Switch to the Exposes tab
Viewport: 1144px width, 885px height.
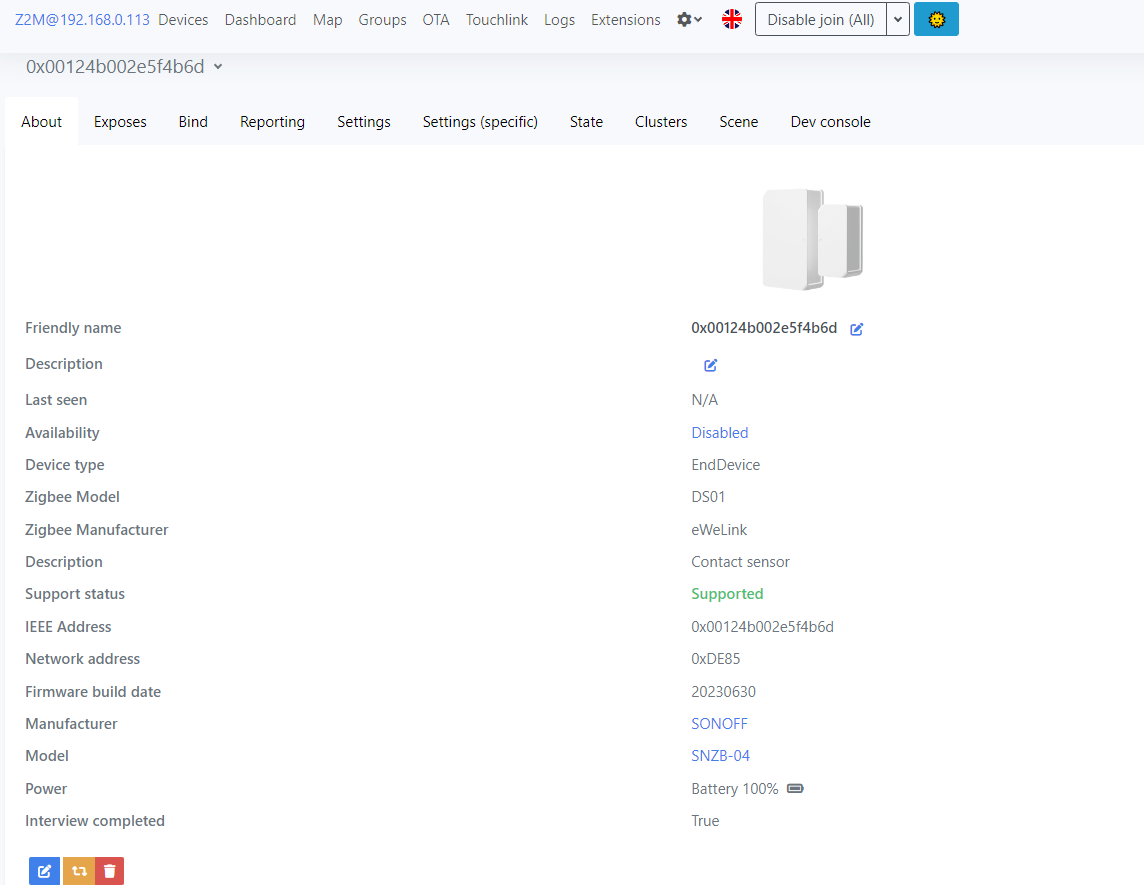[x=120, y=122]
